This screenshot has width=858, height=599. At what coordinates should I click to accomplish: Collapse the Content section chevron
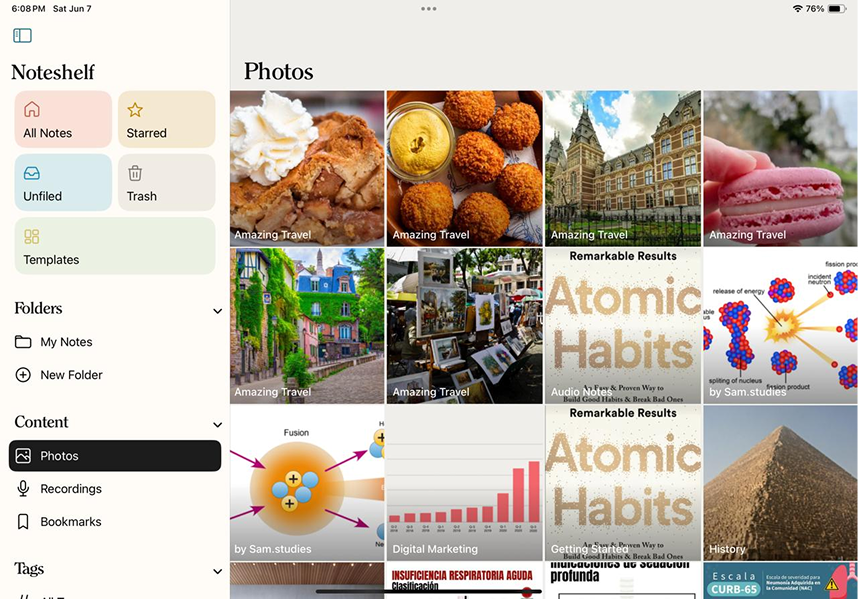click(217, 425)
